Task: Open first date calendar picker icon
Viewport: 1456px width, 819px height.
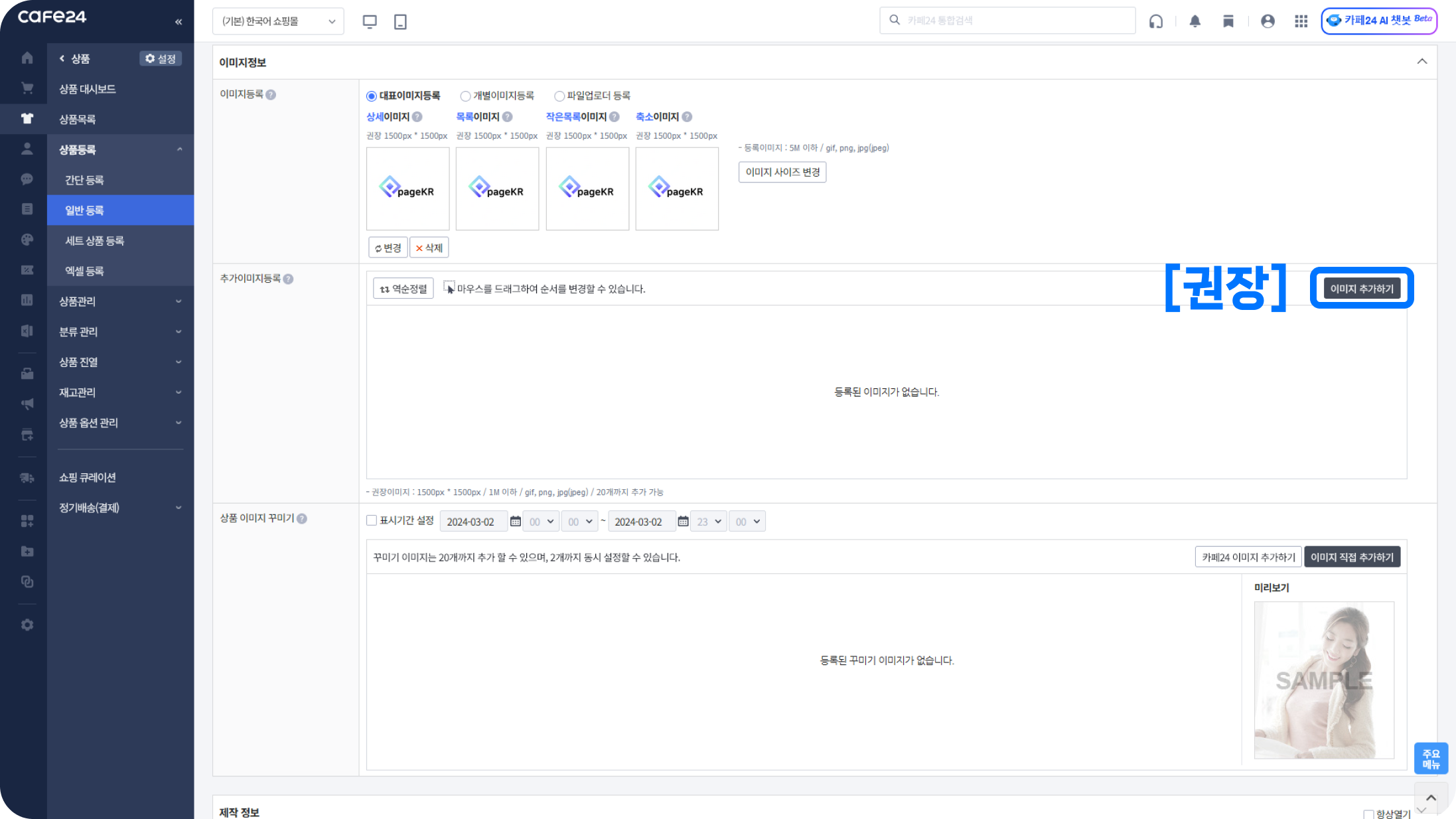Action: 515,522
